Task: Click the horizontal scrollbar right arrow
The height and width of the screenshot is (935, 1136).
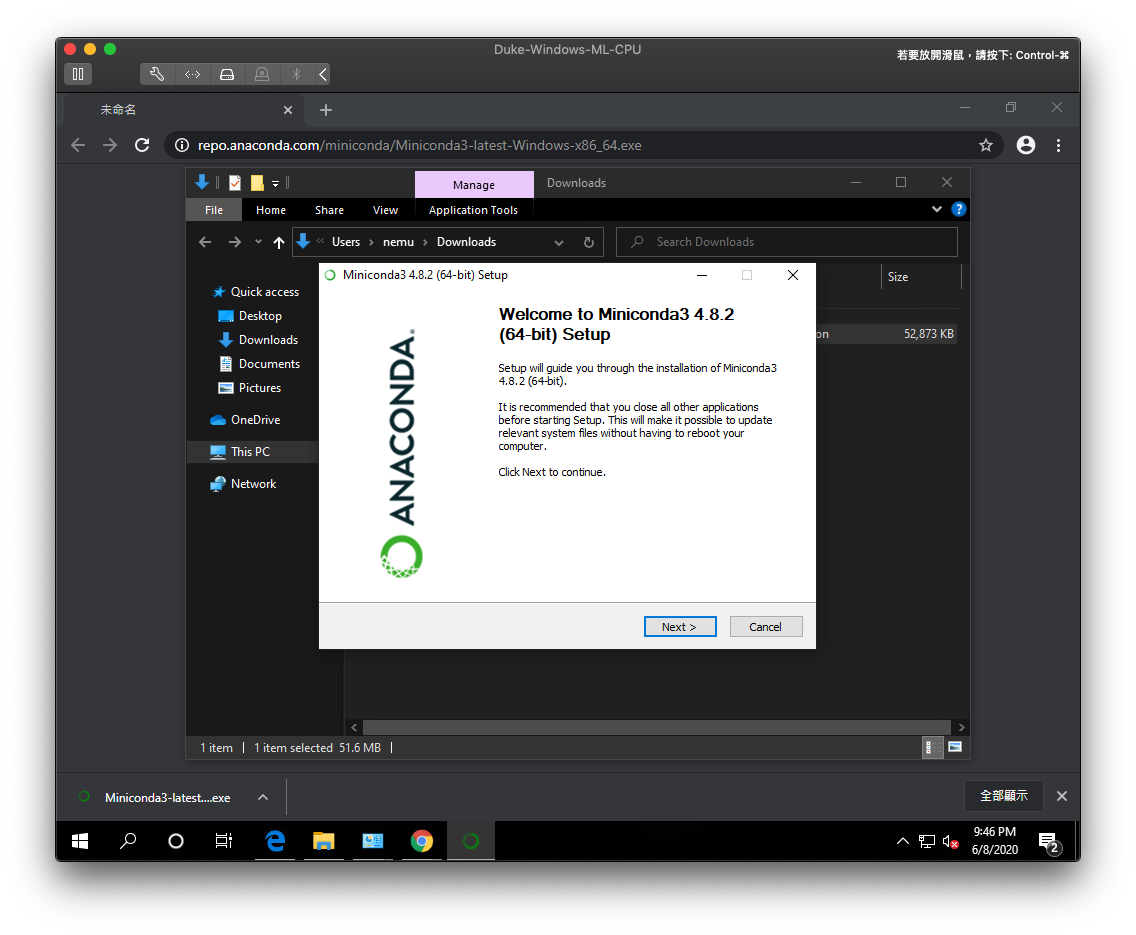Action: [x=960, y=727]
